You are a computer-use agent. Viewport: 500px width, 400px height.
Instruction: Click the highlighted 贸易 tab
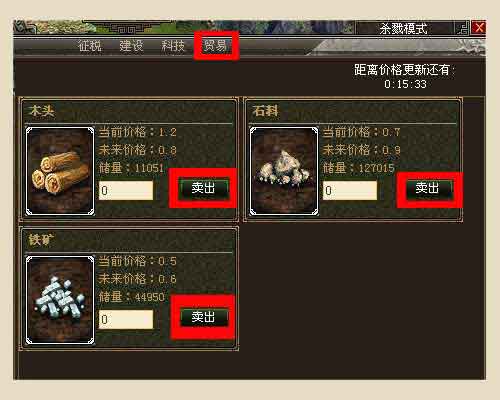[x=215, y=46]
